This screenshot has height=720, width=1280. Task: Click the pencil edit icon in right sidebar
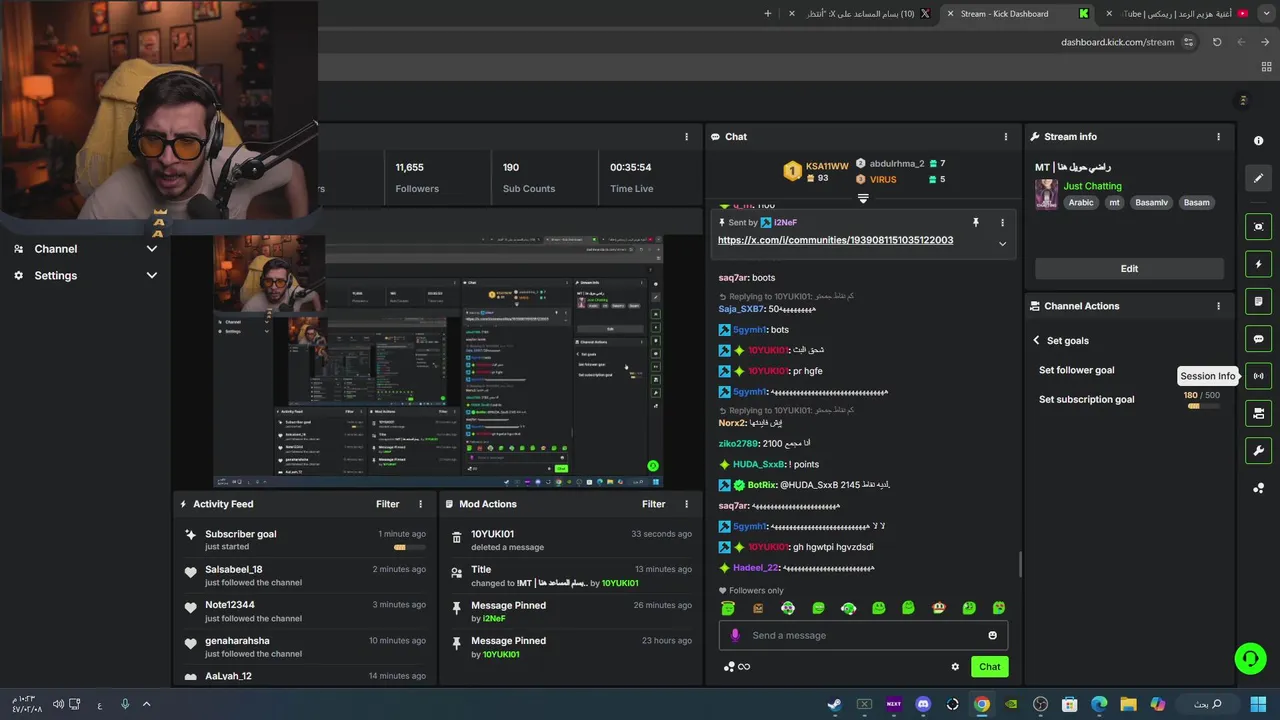(1258, 178)
